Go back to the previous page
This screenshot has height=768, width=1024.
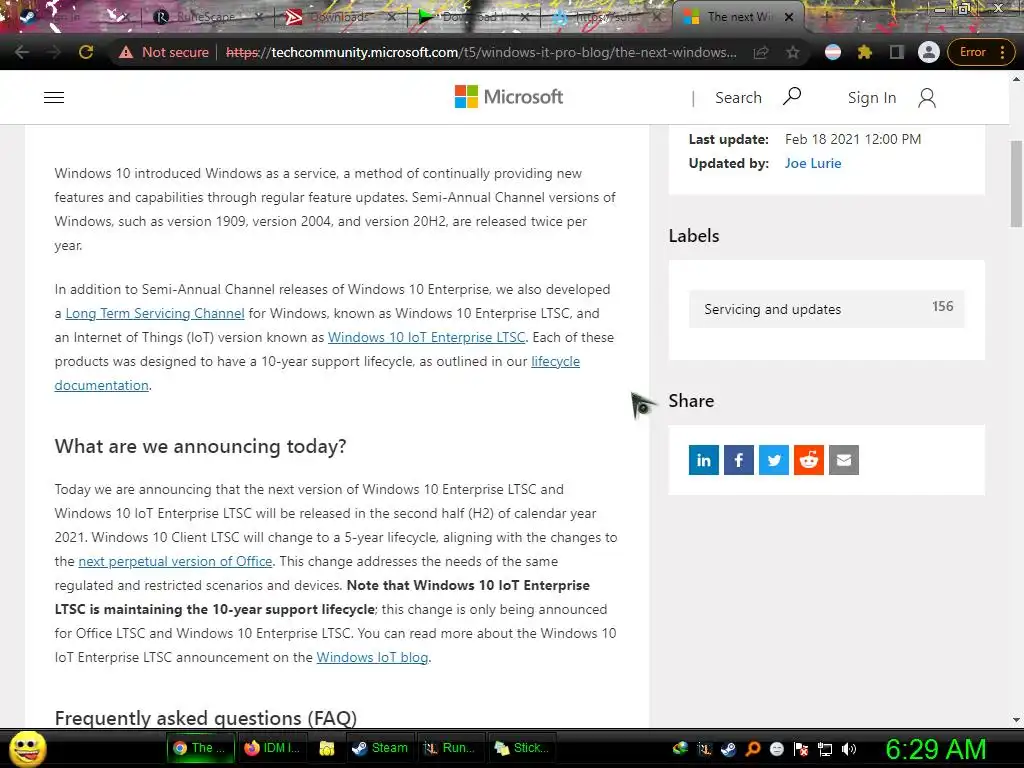point(22,52)
